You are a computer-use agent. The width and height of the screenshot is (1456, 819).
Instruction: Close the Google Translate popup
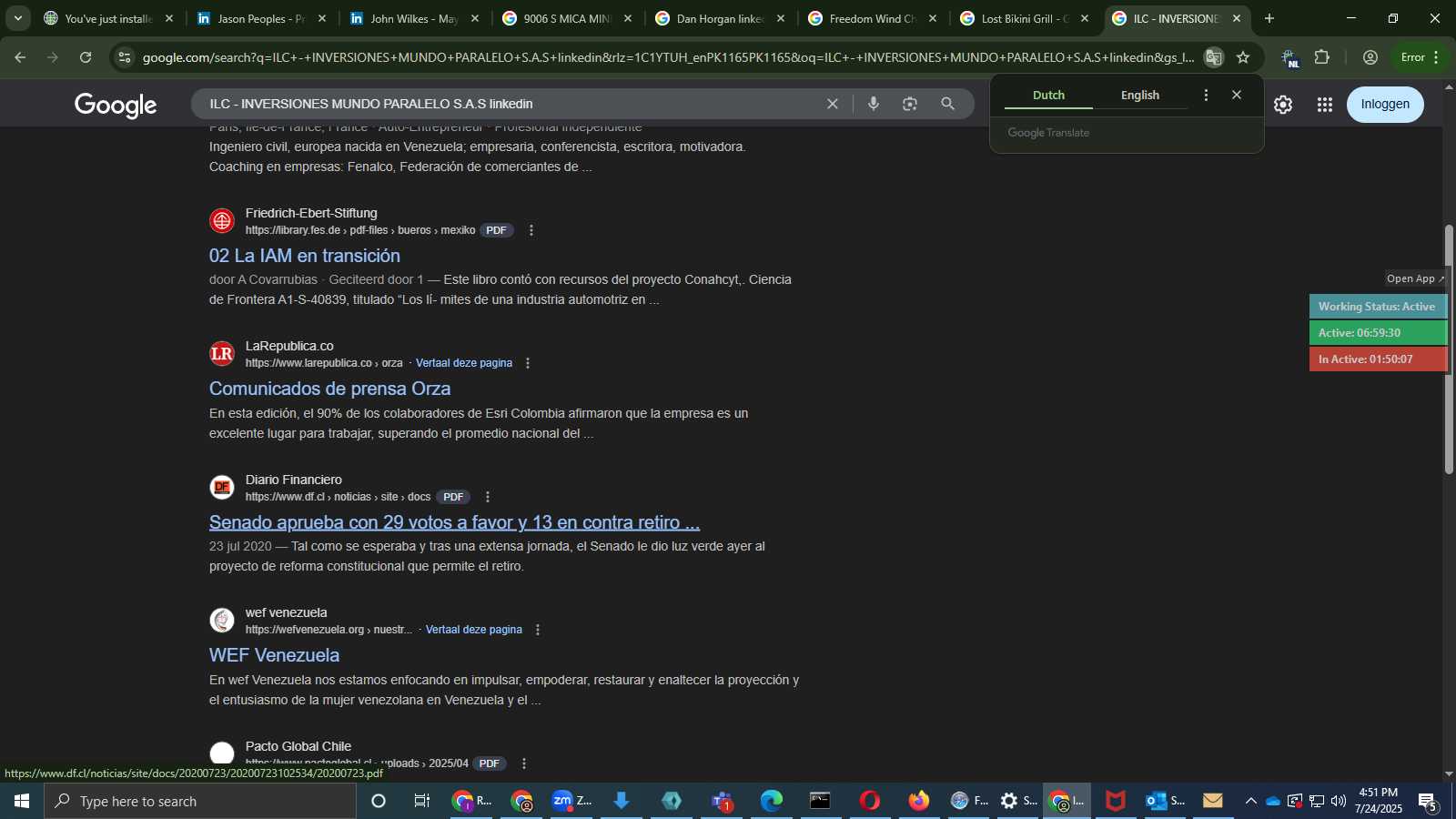click(x=1237, y=95)
